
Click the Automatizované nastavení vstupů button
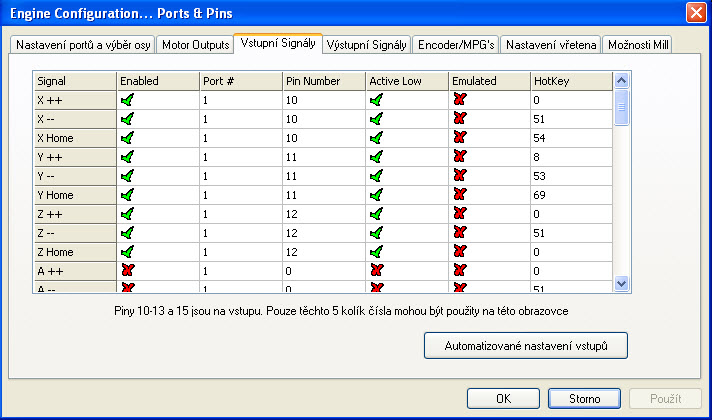(525, 346)
